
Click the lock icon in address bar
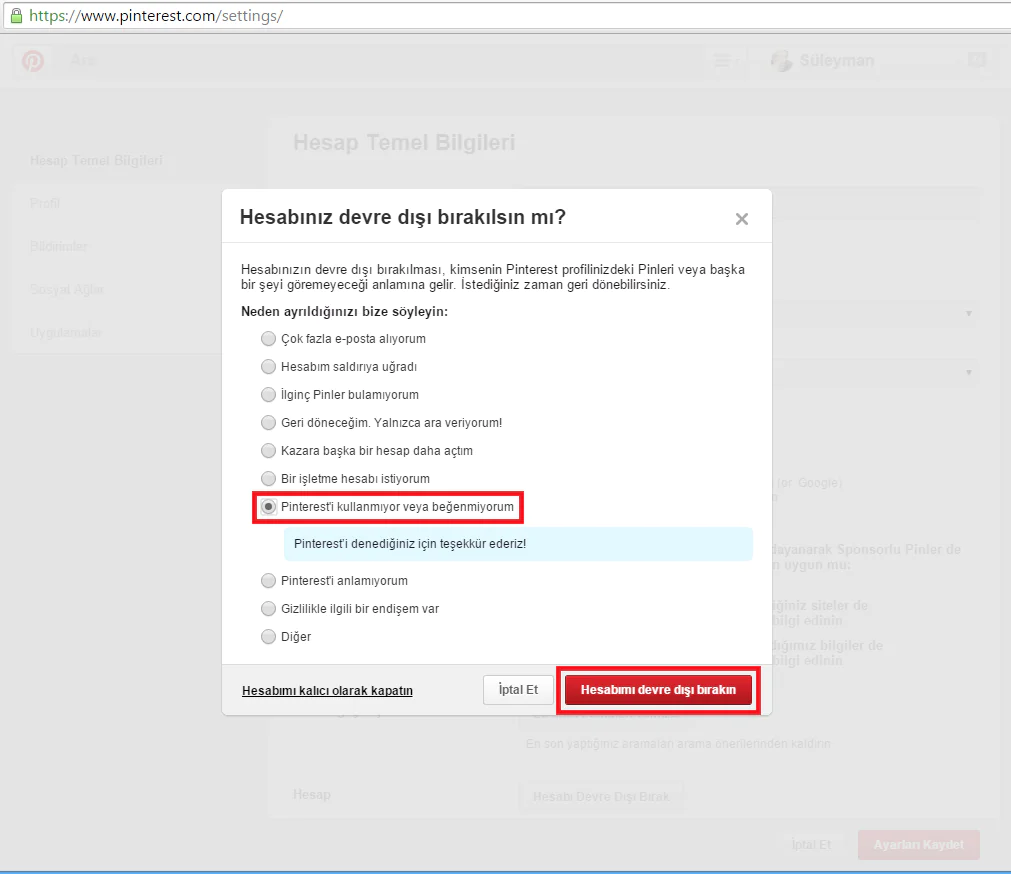pyautogui.click(x=16, y=15)
